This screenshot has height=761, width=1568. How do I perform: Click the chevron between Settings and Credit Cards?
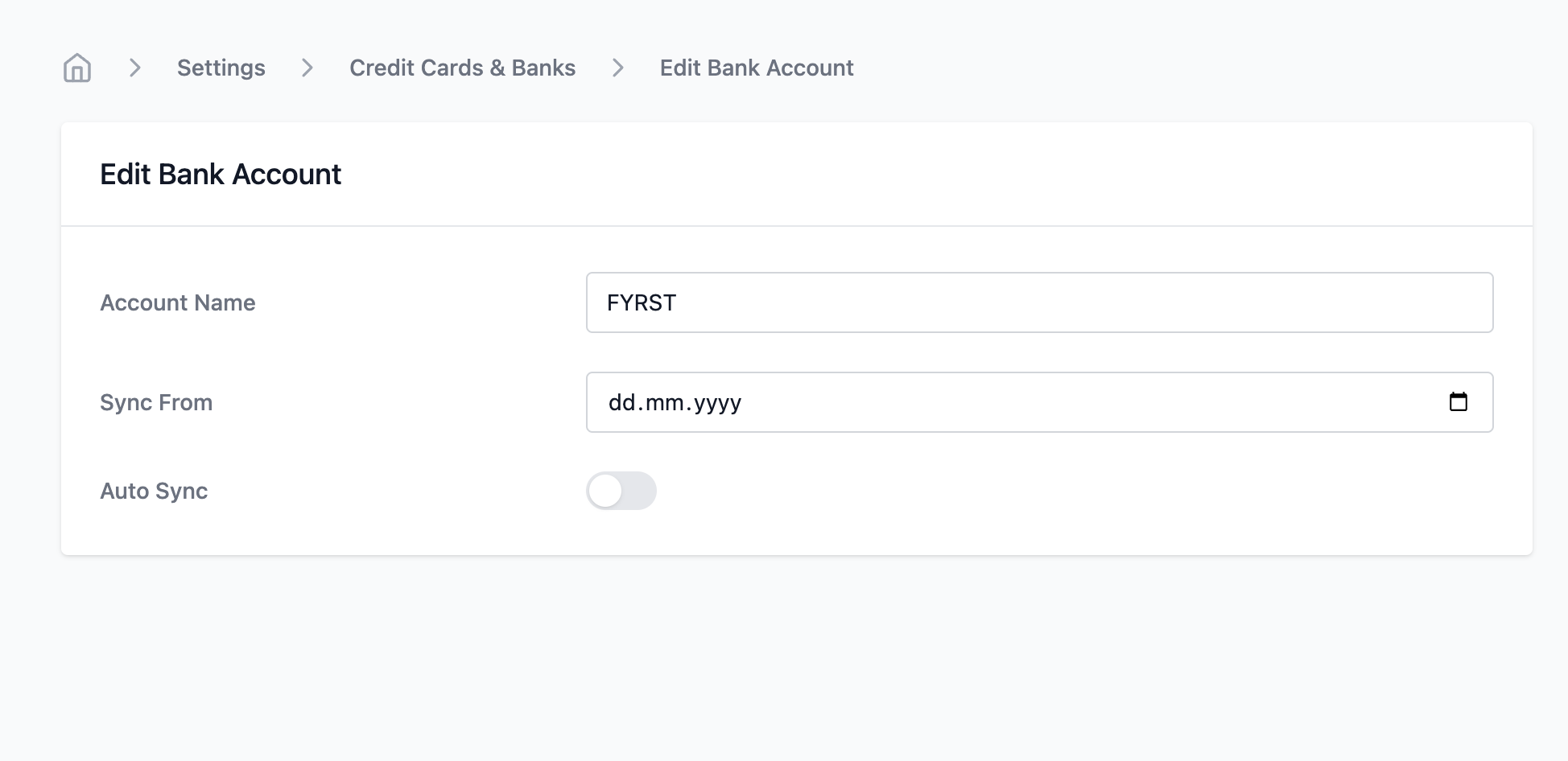coord(307,68)
